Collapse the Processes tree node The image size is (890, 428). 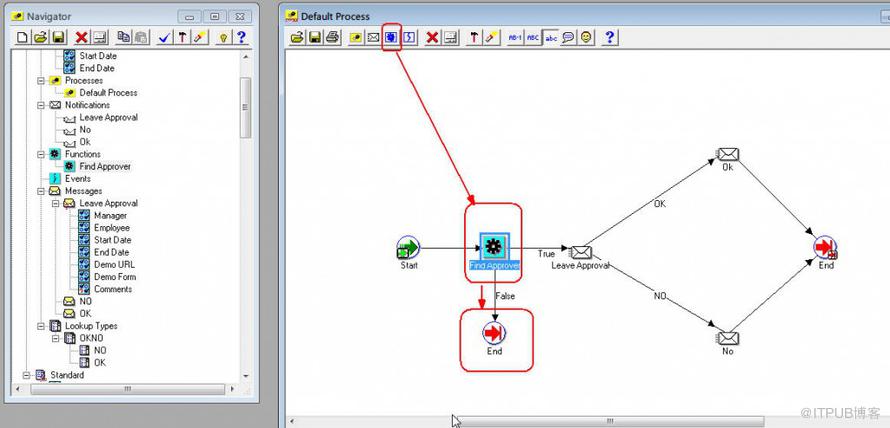click(x=41, y=81)
